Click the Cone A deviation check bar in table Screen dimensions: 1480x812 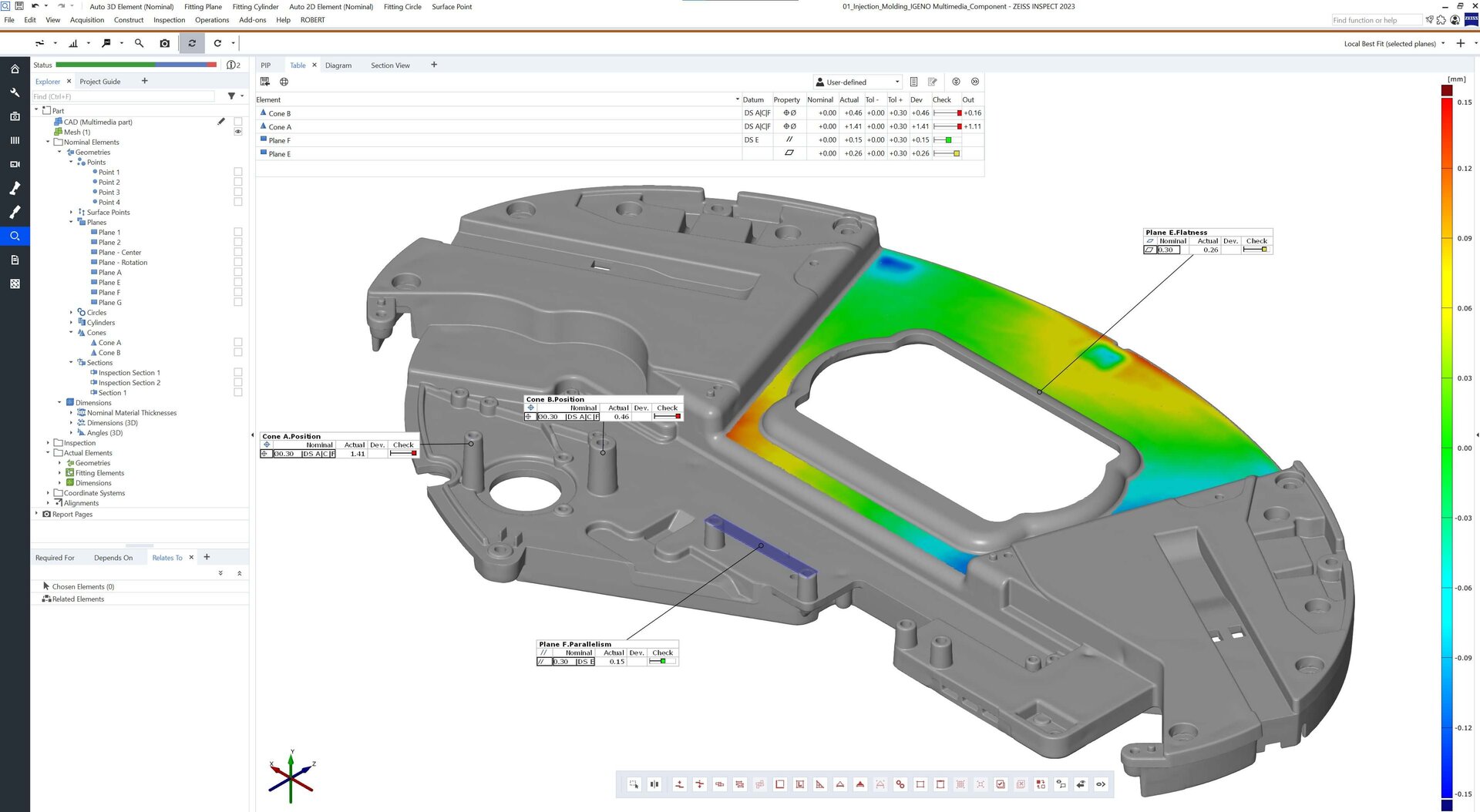click(x=947, y=126)
